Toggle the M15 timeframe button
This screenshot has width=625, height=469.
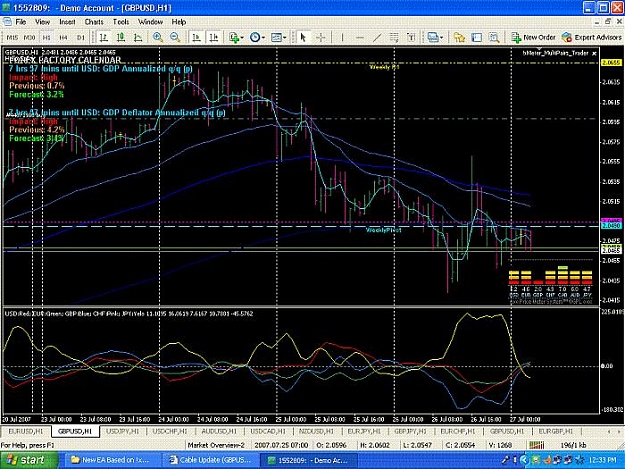click(12, 37)
